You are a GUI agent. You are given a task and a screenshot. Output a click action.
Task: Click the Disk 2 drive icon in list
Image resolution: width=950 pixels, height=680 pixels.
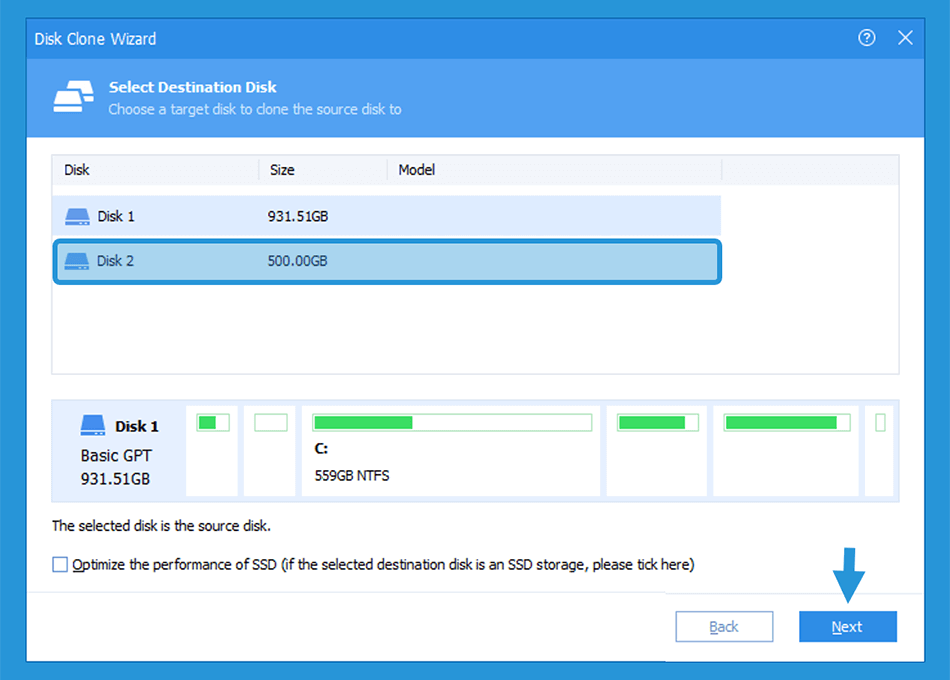pyautogui.click(x=77, y=261)
